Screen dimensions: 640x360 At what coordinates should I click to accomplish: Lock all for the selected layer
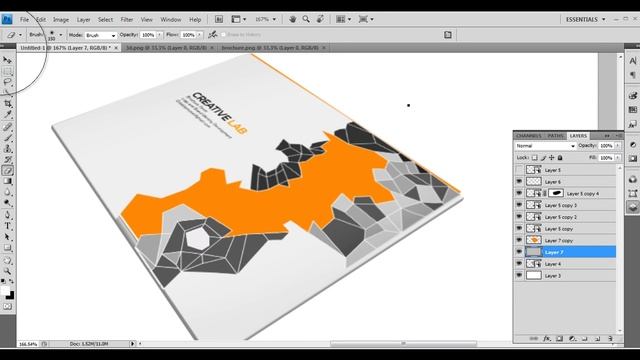[560, 158]
